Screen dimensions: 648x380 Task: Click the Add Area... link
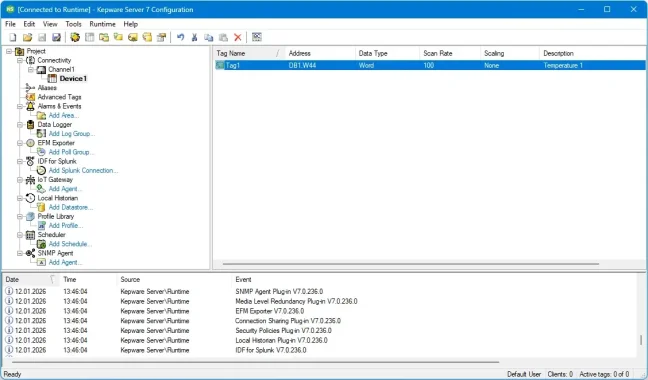[64, 115]
